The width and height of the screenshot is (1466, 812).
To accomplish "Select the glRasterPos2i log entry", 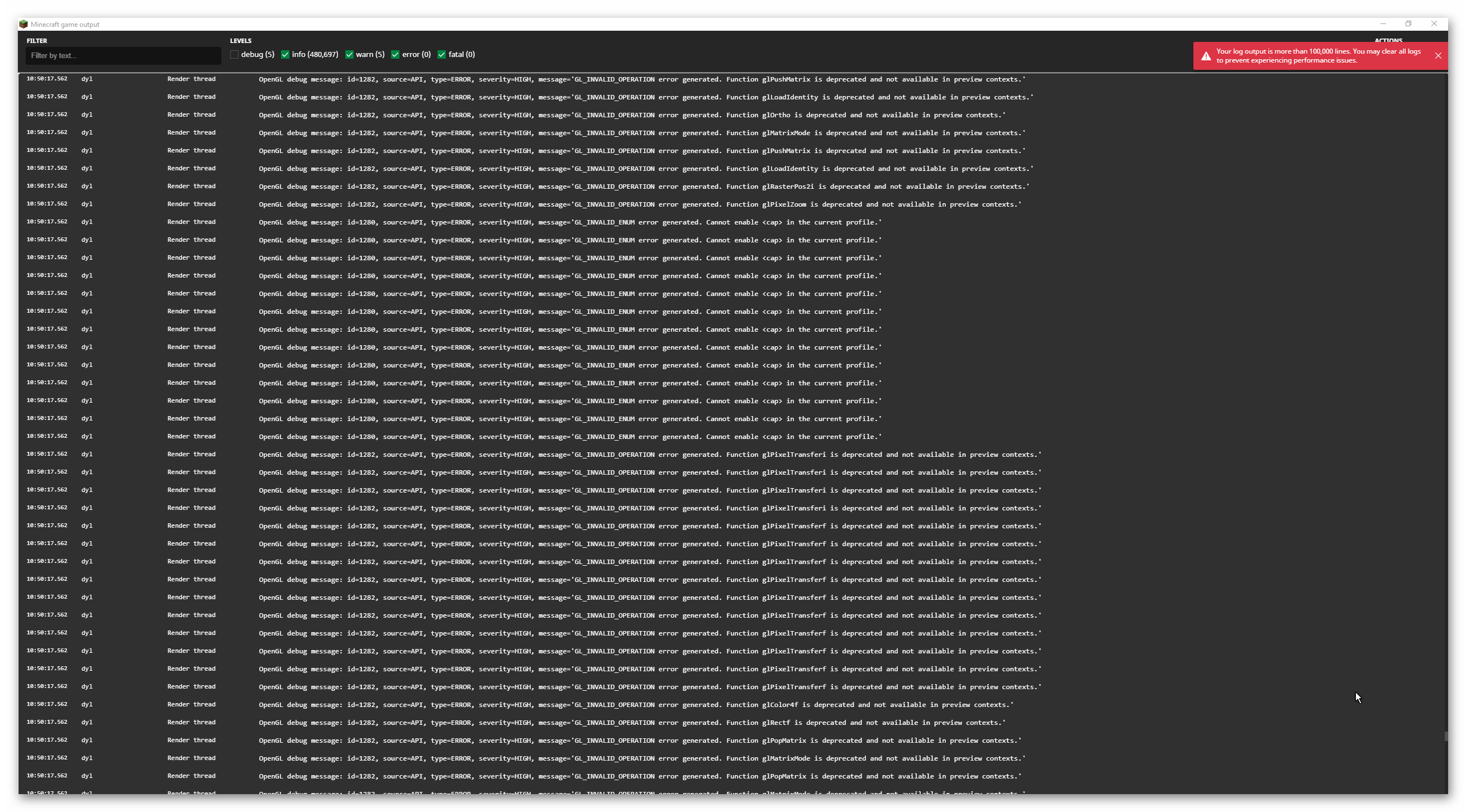I will (643, 187).
